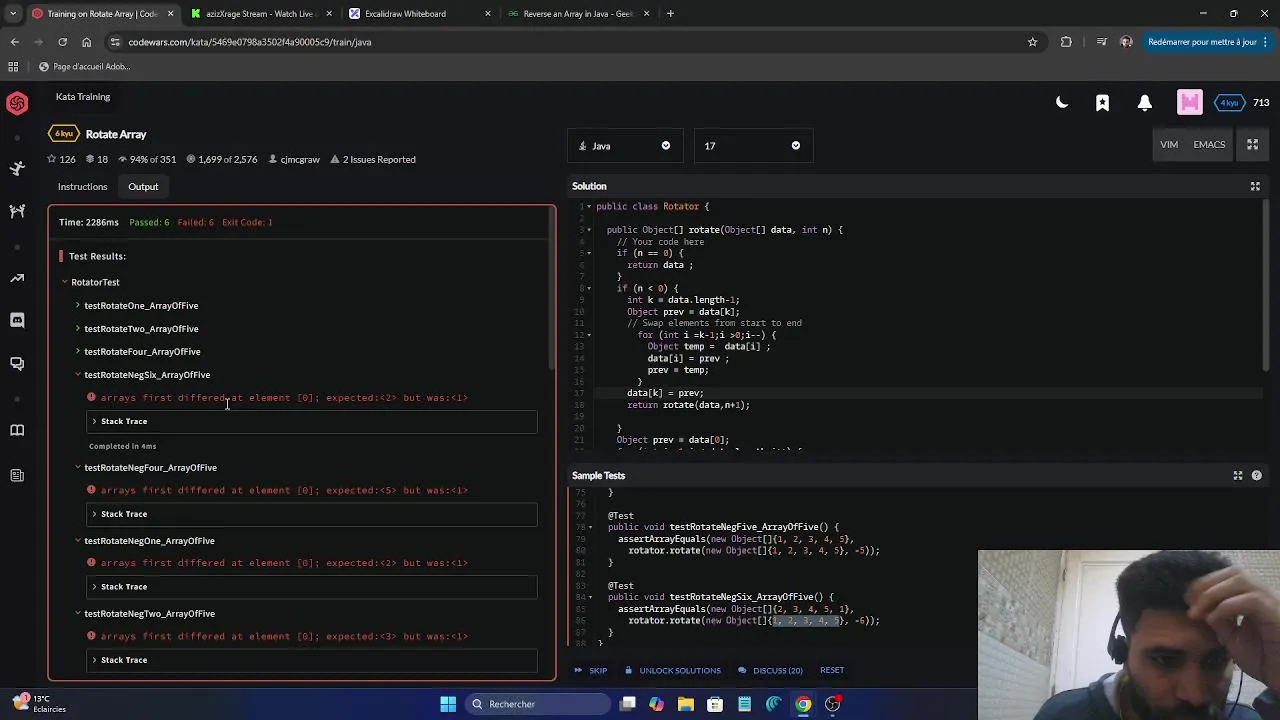
Task: Toggle dark mode moon icon
Action: click(1062, 102)
